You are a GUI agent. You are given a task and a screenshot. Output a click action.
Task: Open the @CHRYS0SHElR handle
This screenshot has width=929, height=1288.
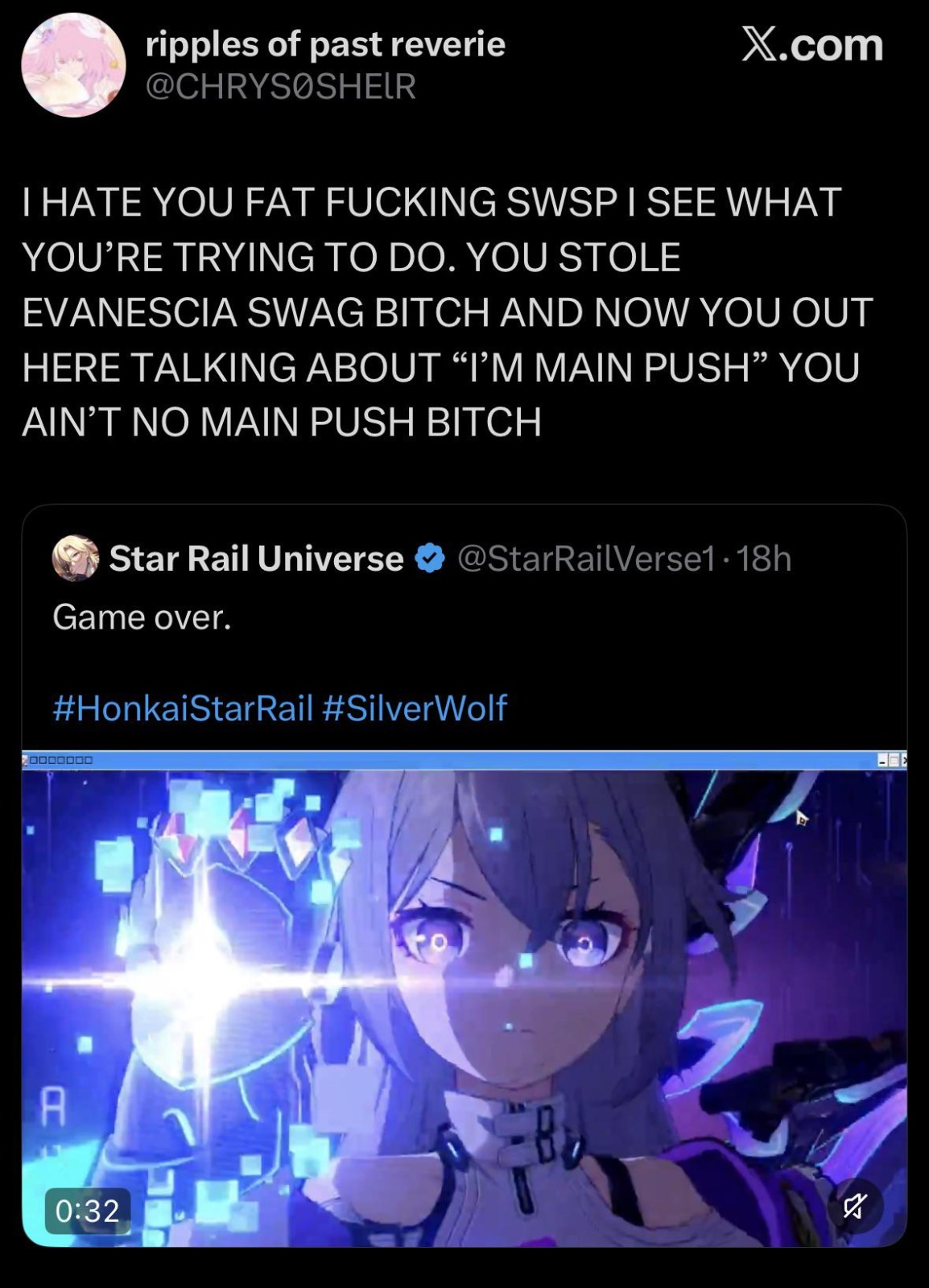pos(281,86)
